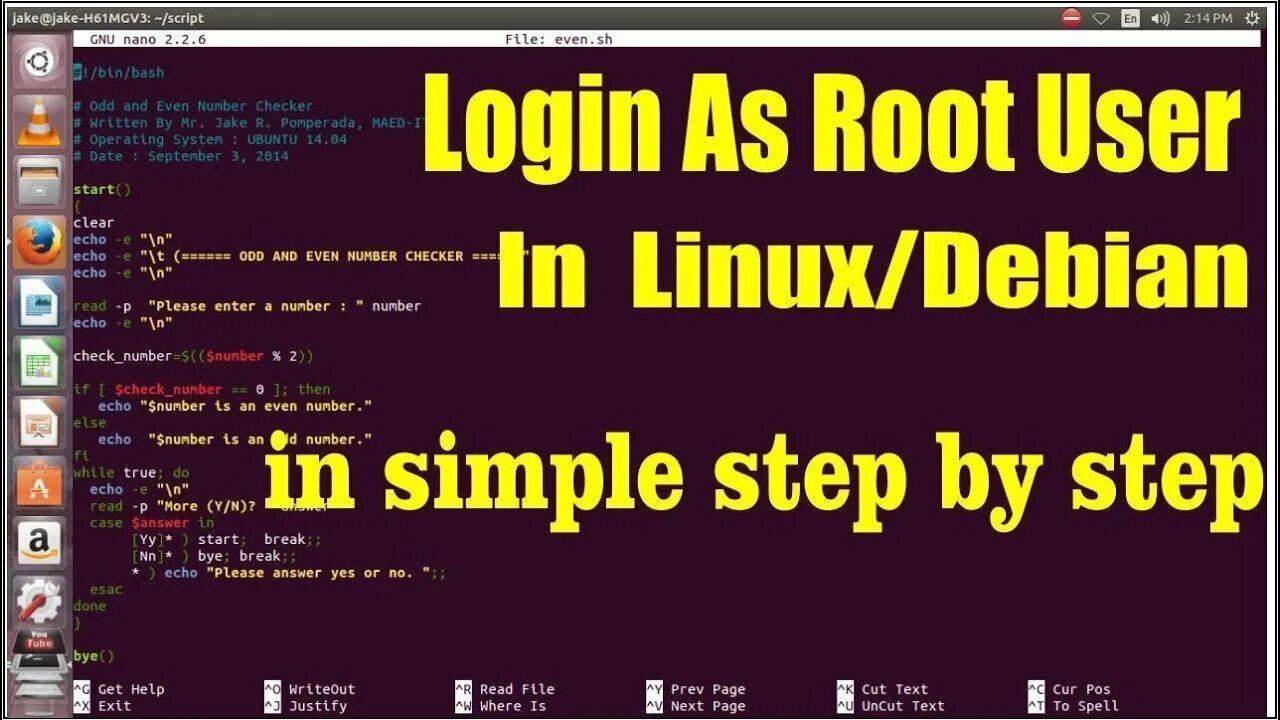Open LibreOffice Impress from launcher
The width and height of the screenshot is (1280, 720).
click(x=39, y=422)
